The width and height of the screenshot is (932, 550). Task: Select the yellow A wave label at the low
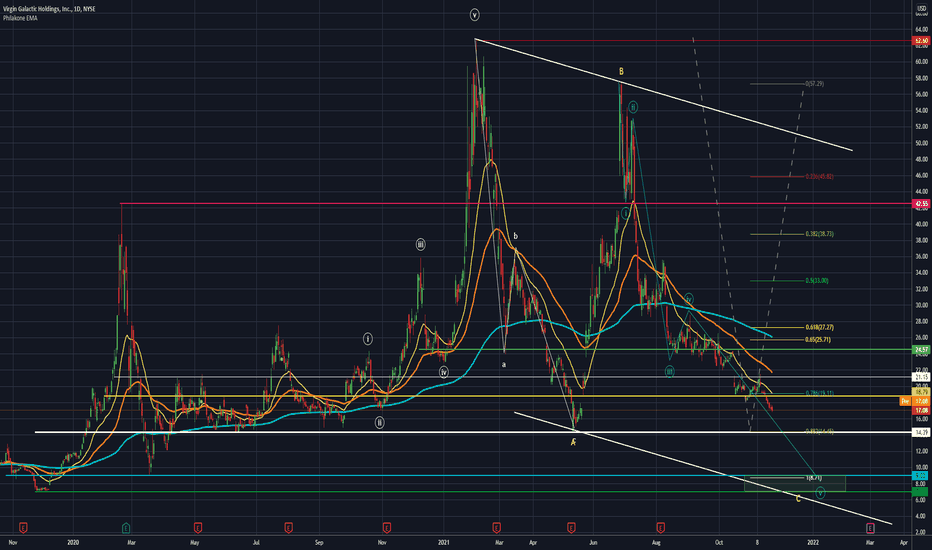click(574, 442)
